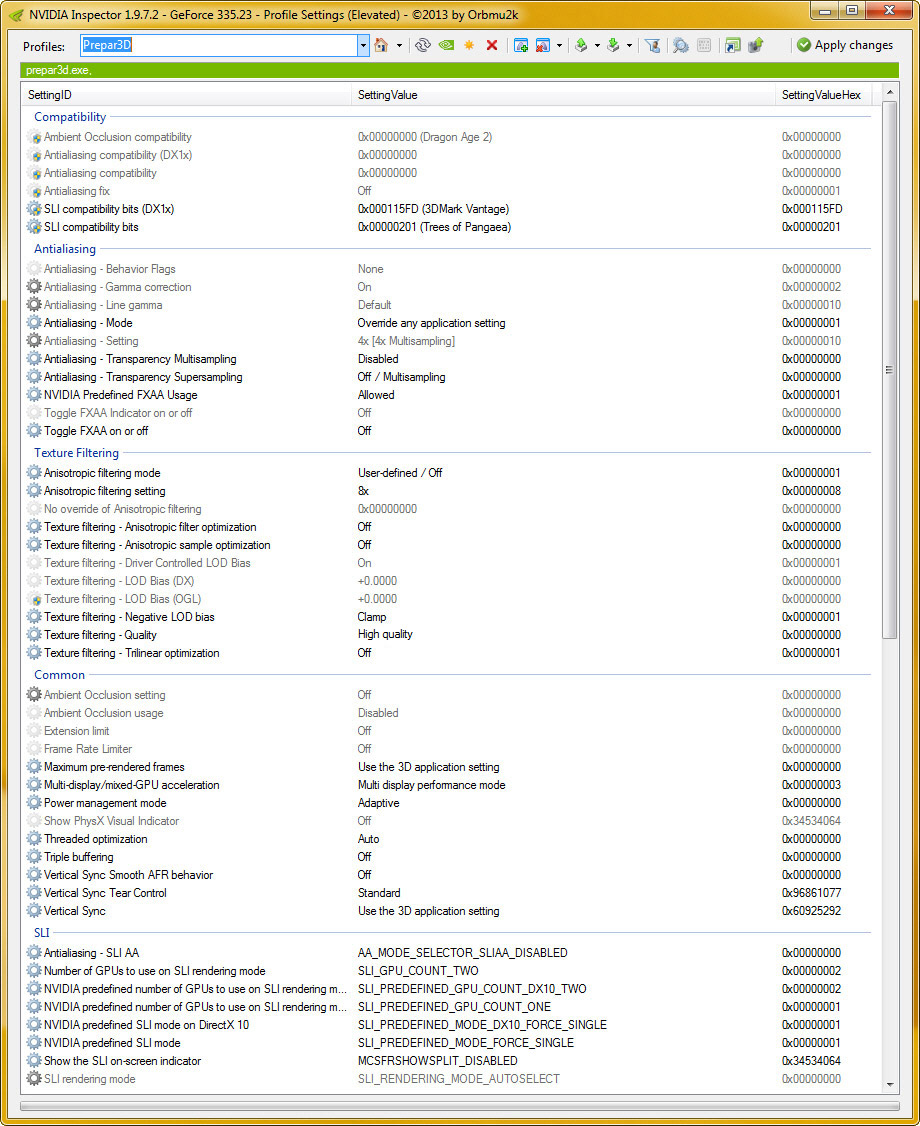Click the magnifying glass scan icon
Screen dimensions: 920x1126
click(x=680, y=45)
